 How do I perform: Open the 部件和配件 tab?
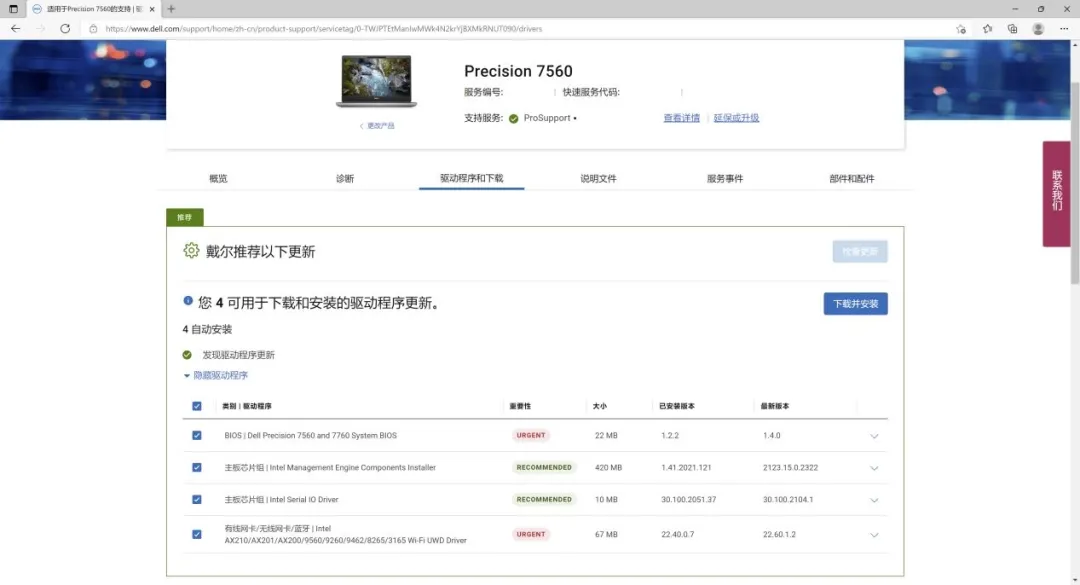coord(852,178)
